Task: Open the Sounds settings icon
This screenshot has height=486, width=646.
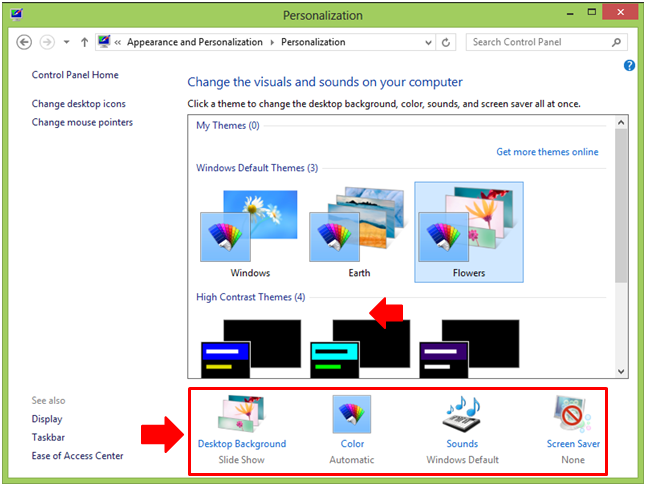Action: [462, 415]
